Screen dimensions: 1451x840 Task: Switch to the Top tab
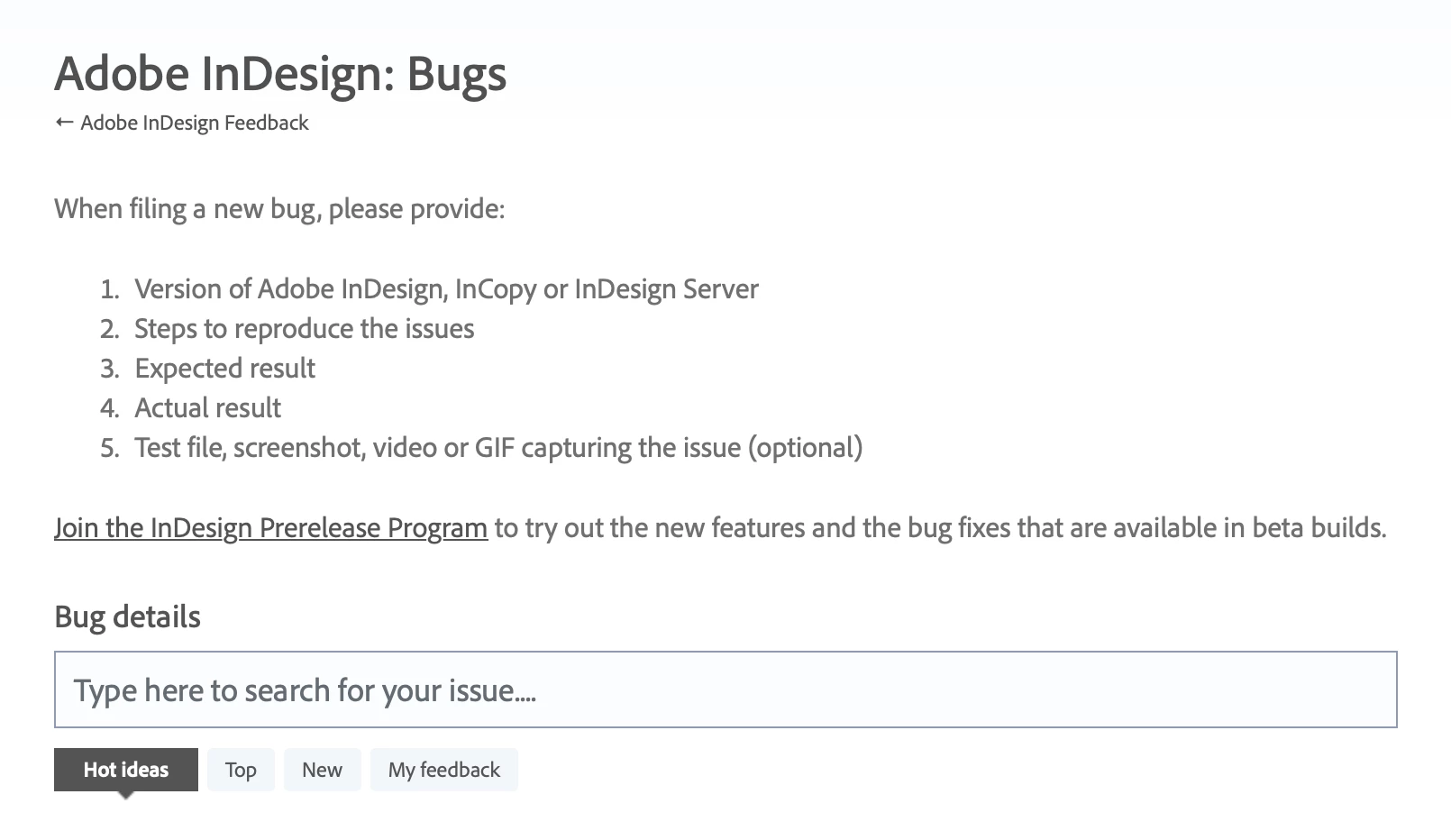[x=241, y=770]
